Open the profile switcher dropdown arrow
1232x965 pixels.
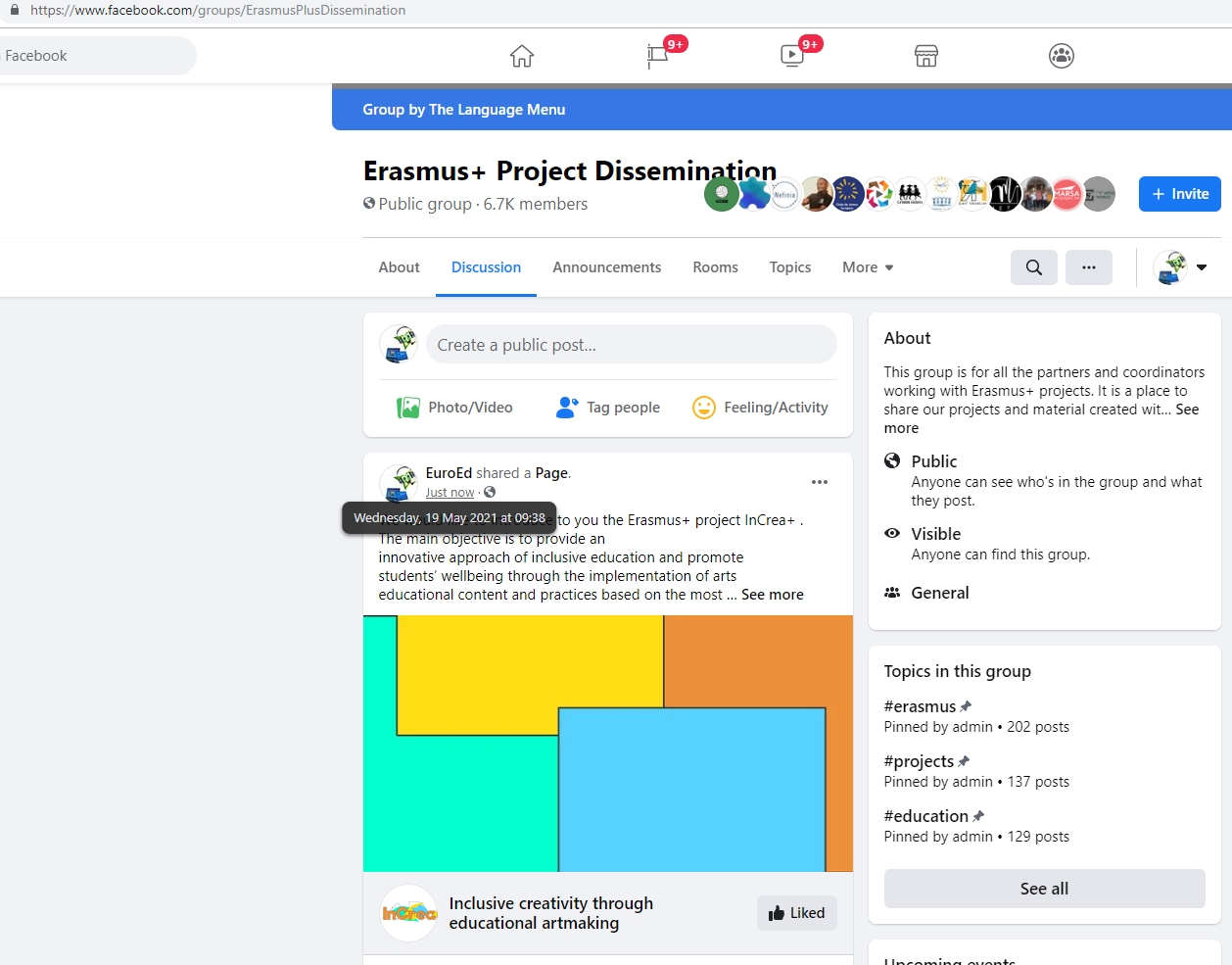[x=1202, y=267]
